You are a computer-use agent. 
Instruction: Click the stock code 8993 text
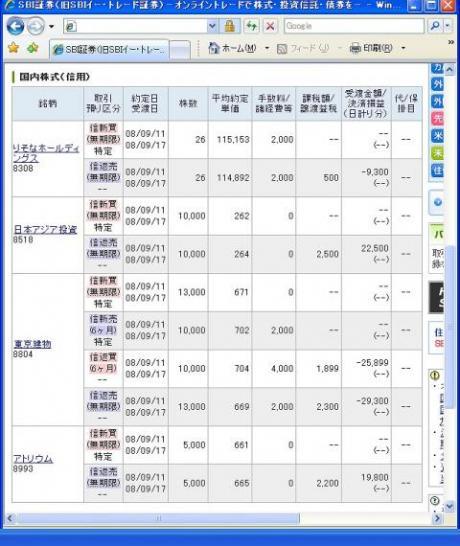23,469
